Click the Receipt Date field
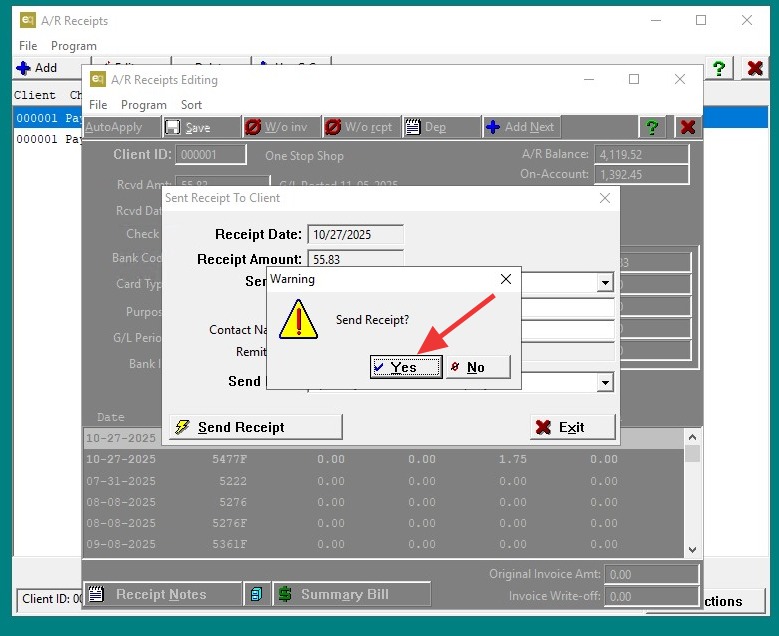This screenshot has height=636, width=779. [x=355, y=235]
